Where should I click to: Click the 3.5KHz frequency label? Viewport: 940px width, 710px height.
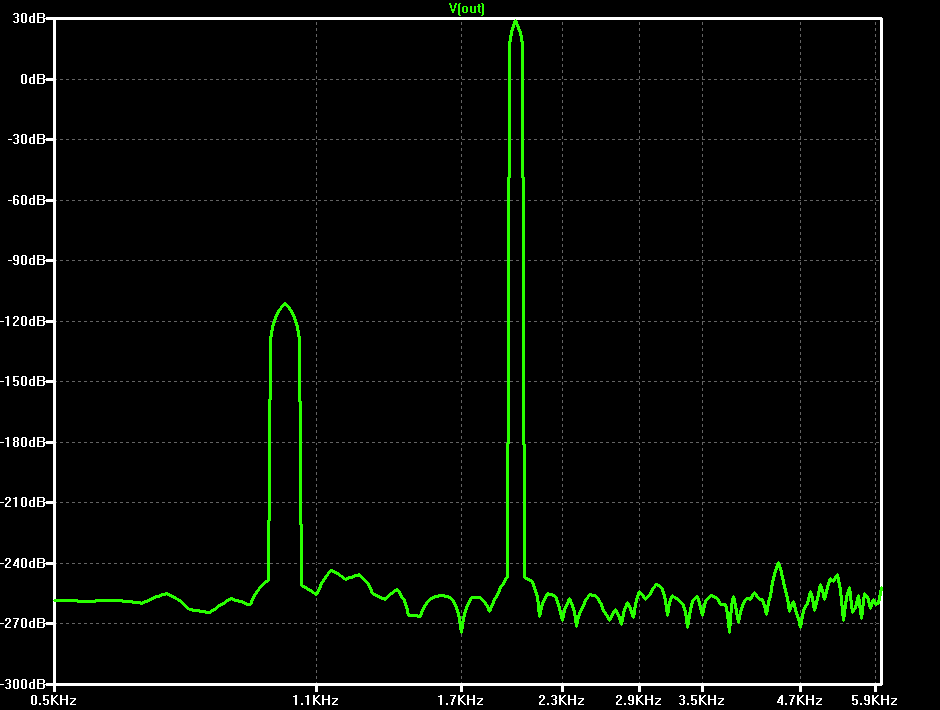pos(701,700)
